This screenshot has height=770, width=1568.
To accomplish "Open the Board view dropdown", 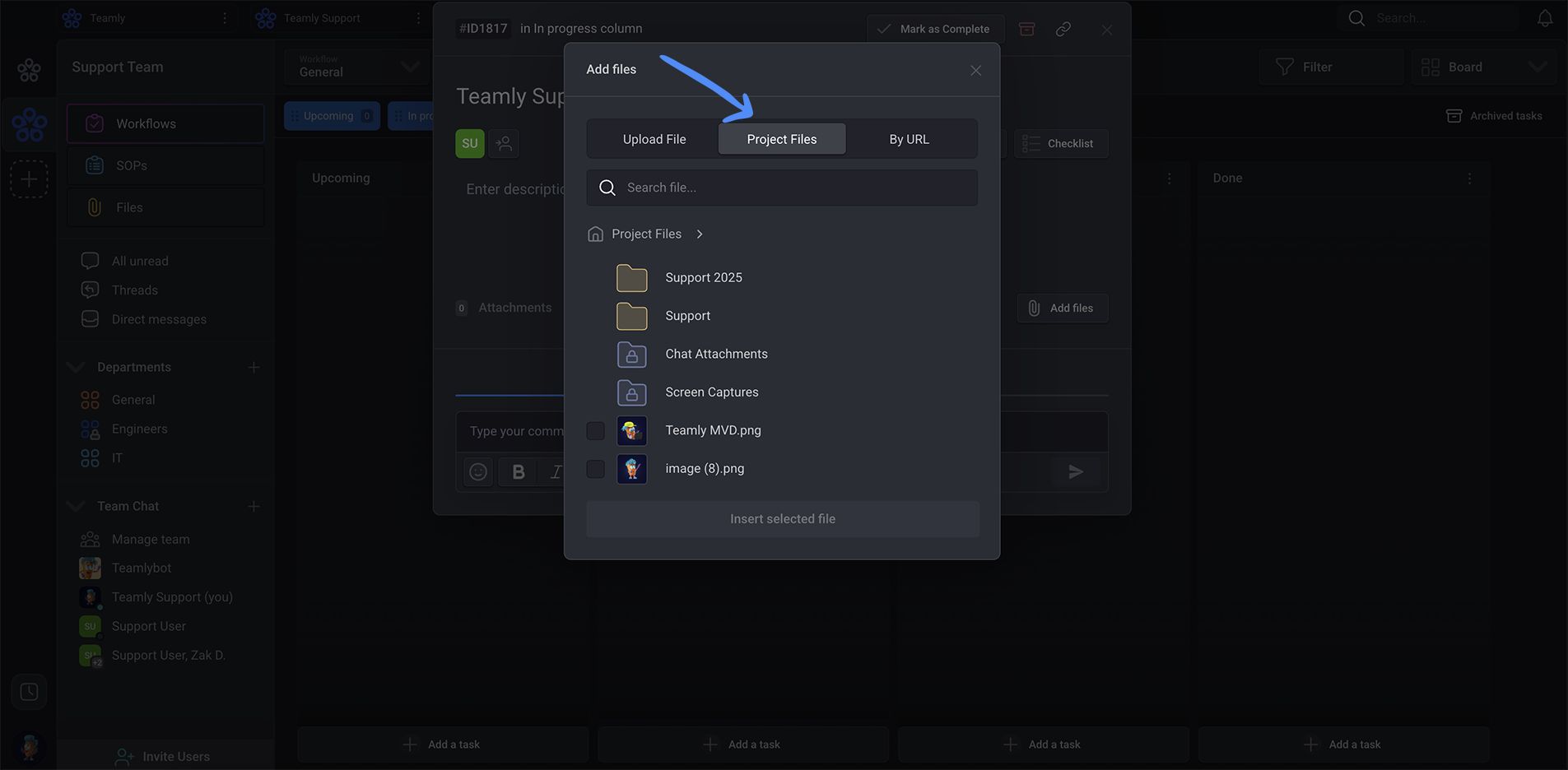I will (x=1484, y=67).
